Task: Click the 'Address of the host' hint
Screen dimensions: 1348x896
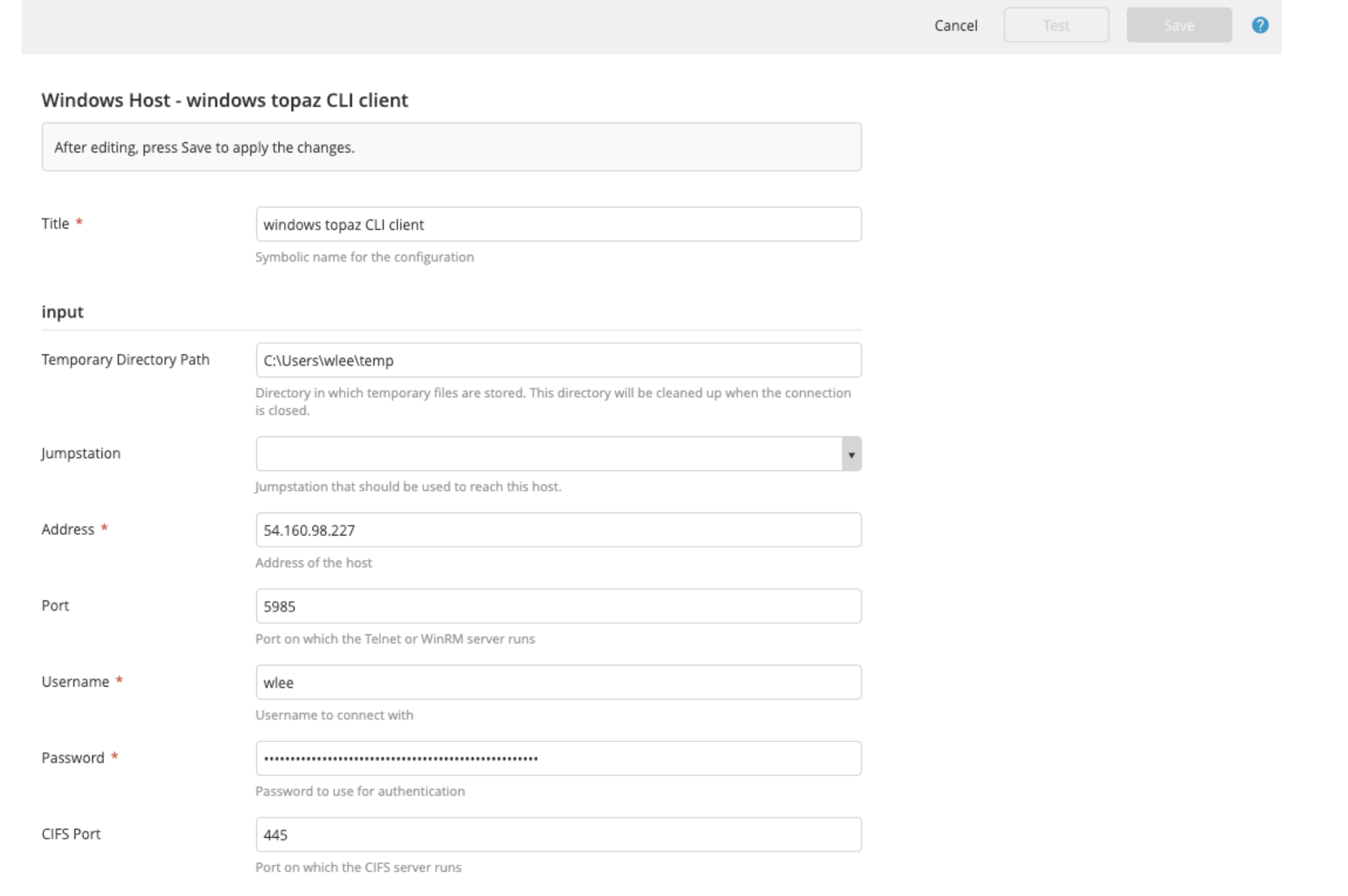Action: (x=313, y=563)
